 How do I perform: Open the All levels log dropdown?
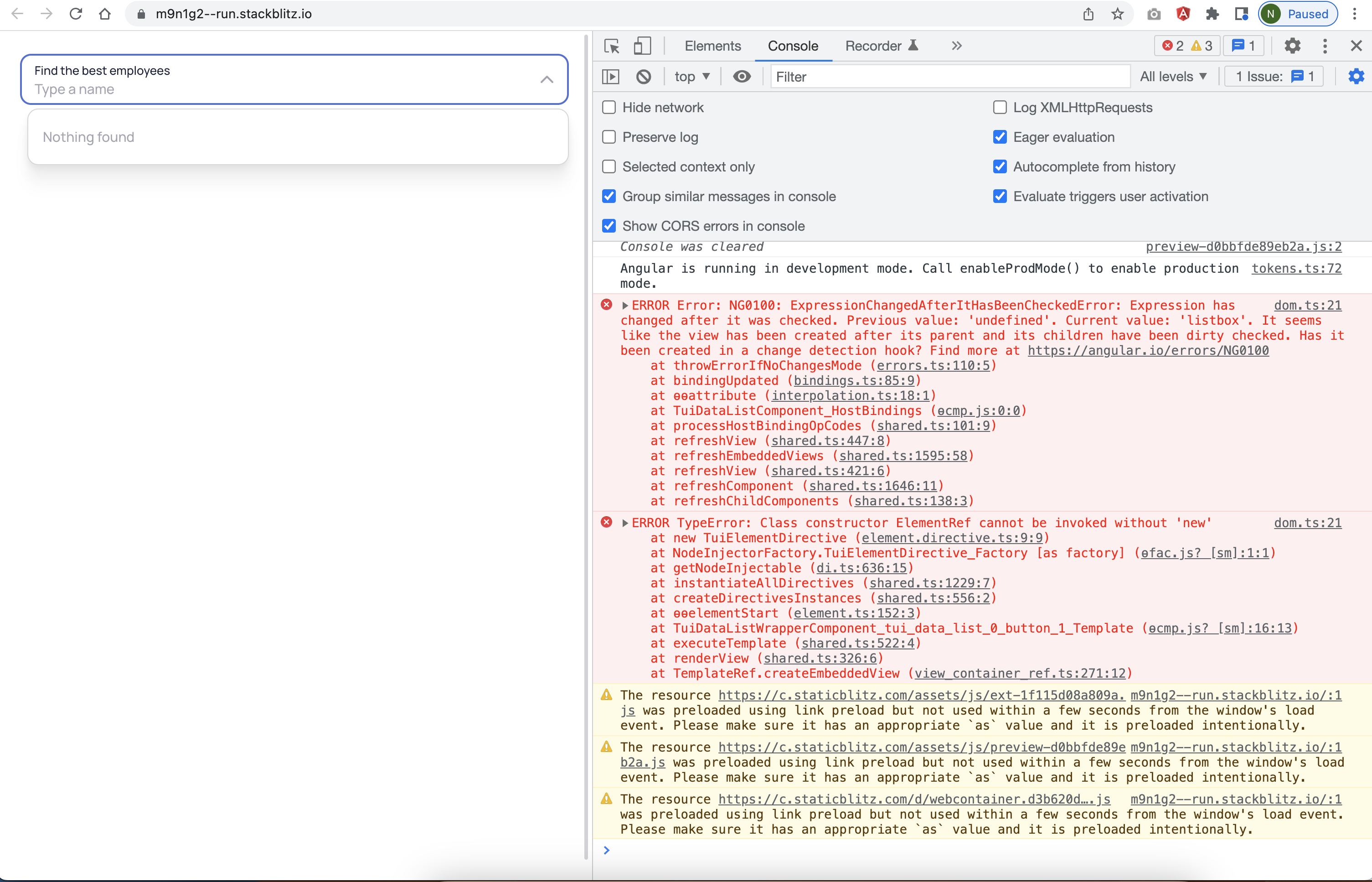[x=1173, y=76]
